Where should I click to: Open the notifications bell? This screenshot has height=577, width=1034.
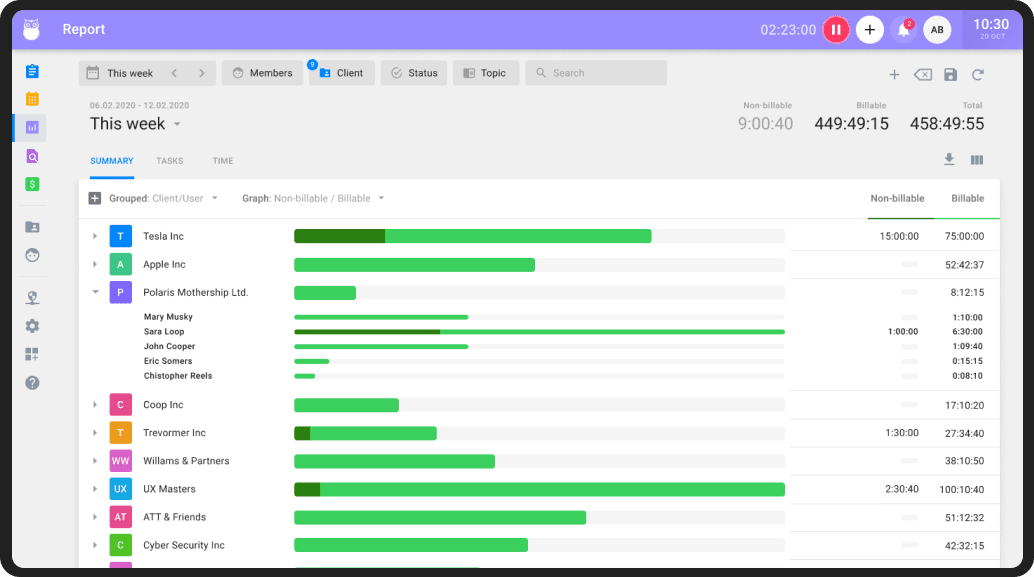point(903,30)
